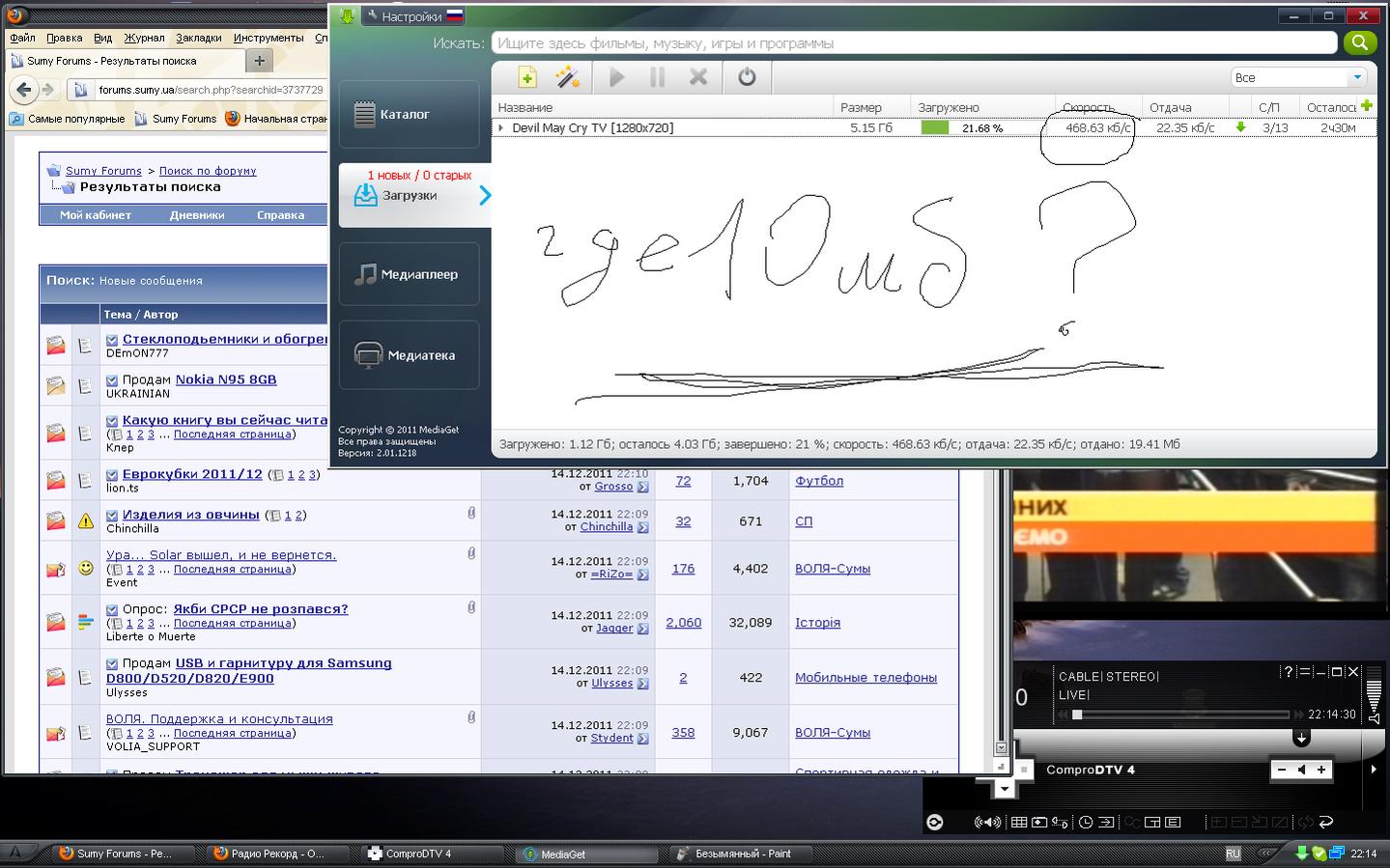Open ComproDTV help question mark
Viewport: 1390px width, 868px height.
[x=1288, y=672]
